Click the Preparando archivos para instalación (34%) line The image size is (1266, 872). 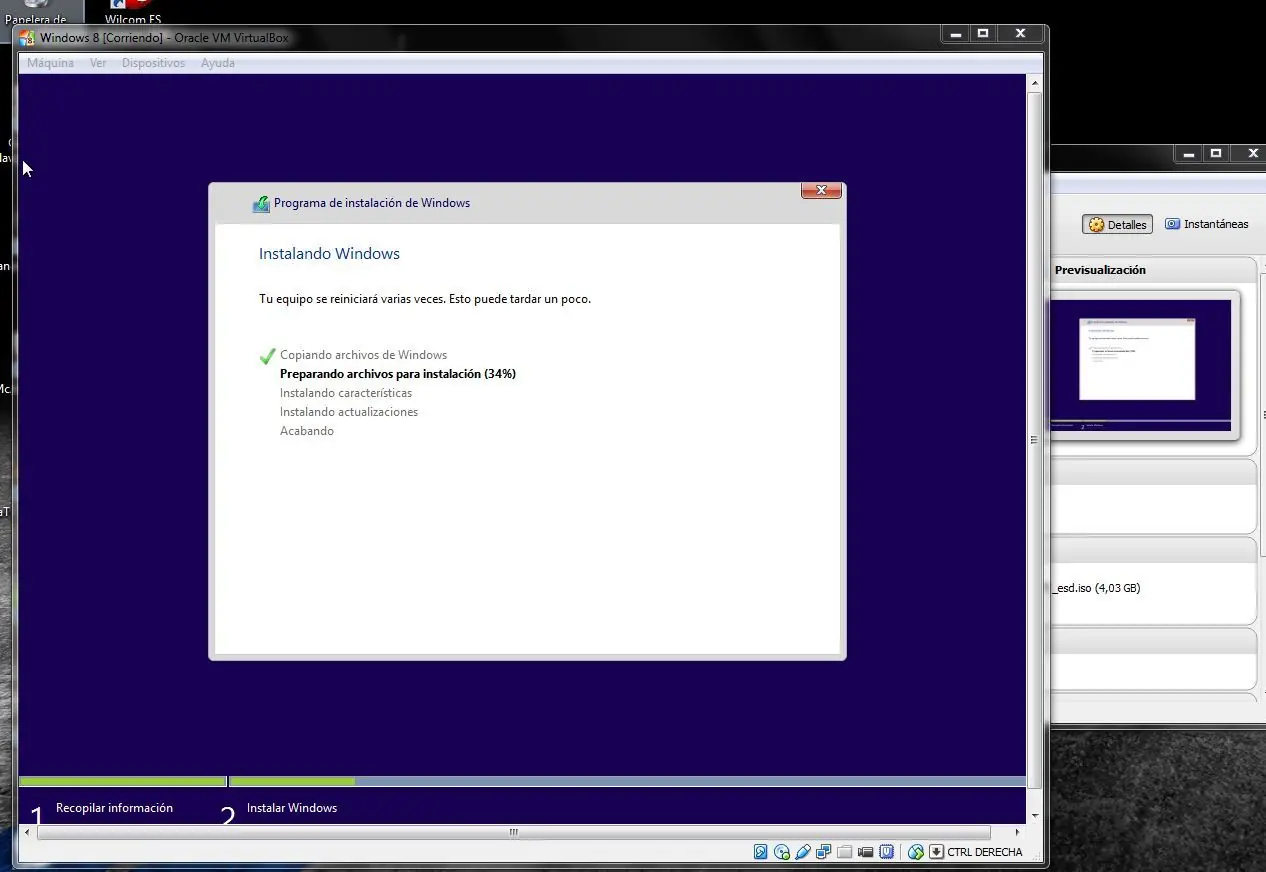[x=398, y=374]
